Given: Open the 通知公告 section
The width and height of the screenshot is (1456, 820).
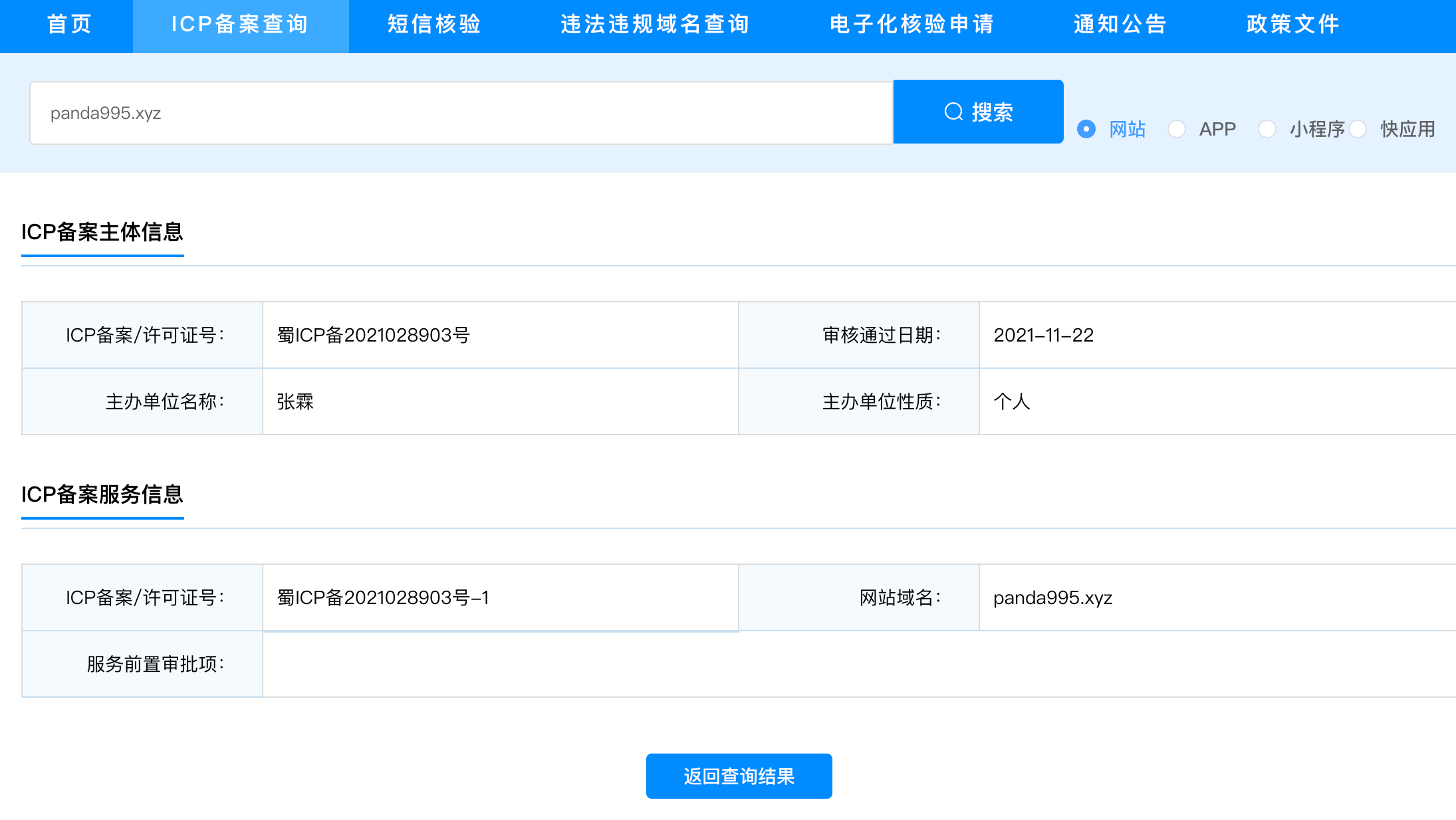Looking at the screenshot, I should point(1119,25).
